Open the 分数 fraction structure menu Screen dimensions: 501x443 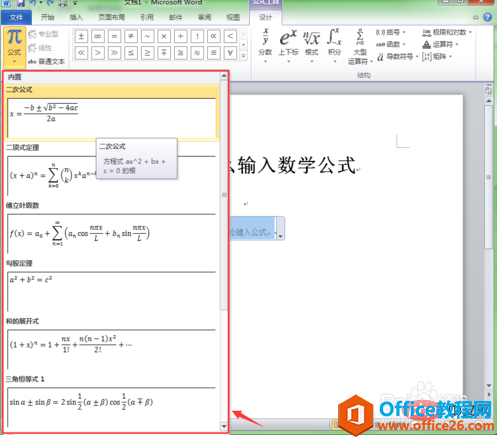(x=265, y=46)
